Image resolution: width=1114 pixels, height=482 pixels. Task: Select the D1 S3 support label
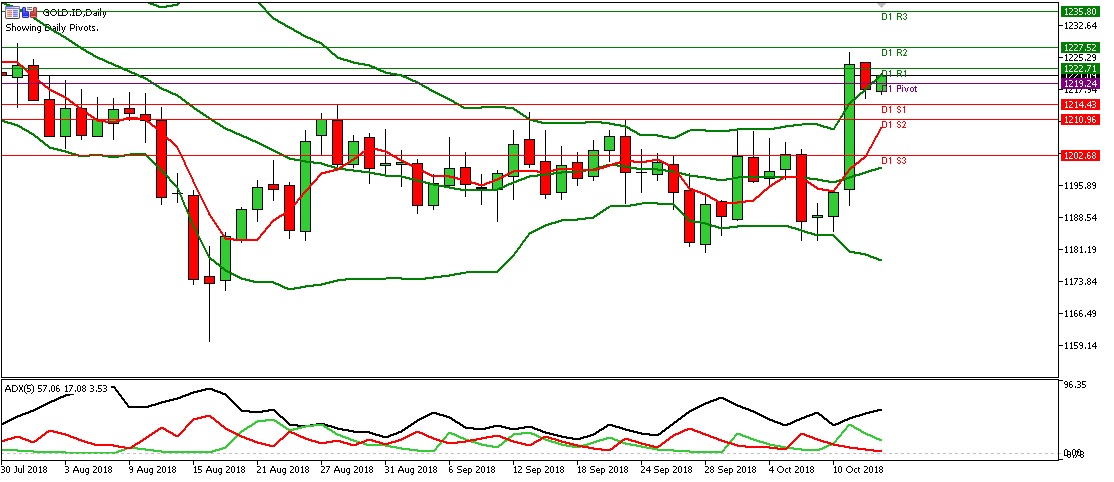(893, 161)
